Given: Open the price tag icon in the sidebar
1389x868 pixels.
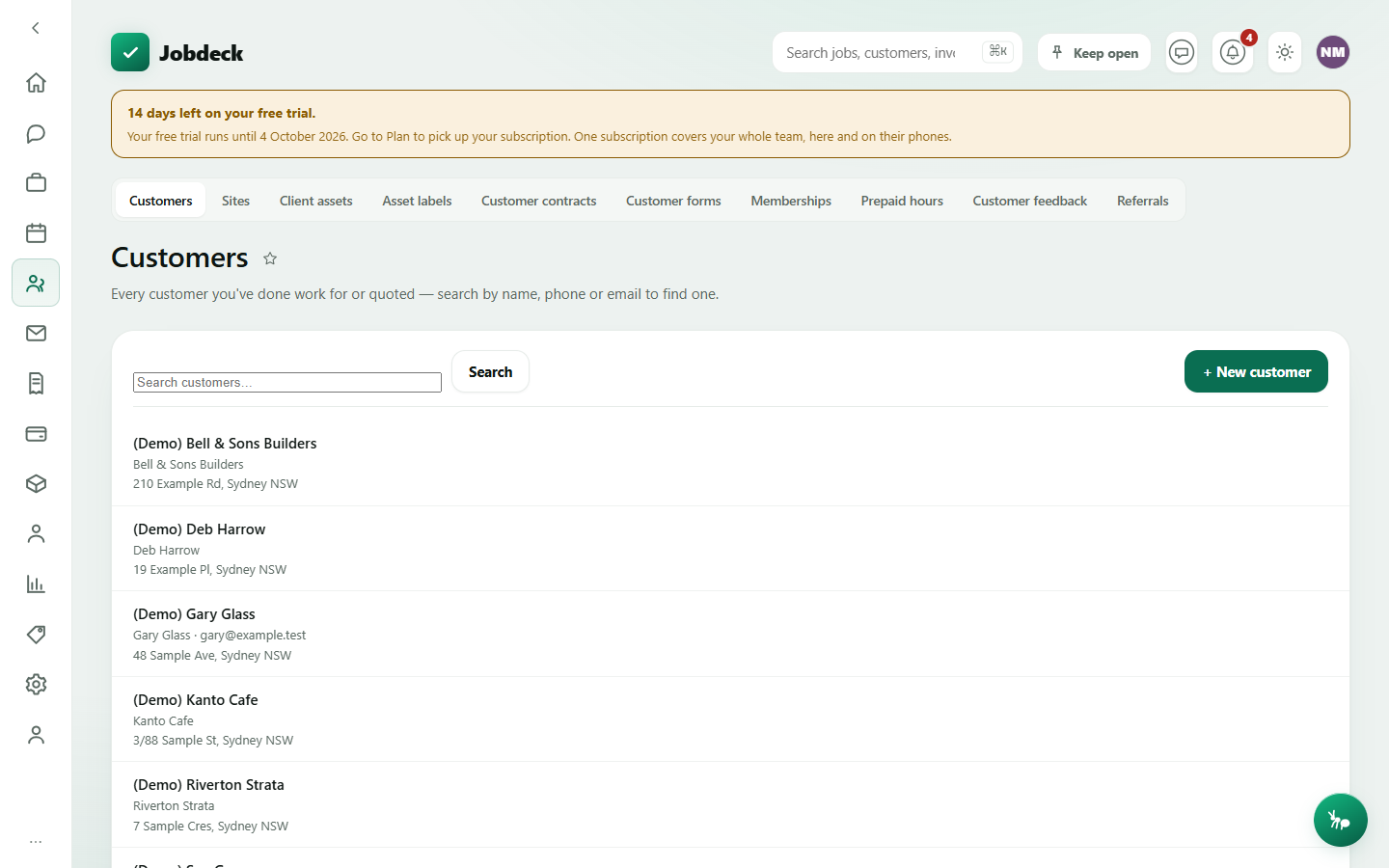Looking at the screenshot, I should point(36,635).
